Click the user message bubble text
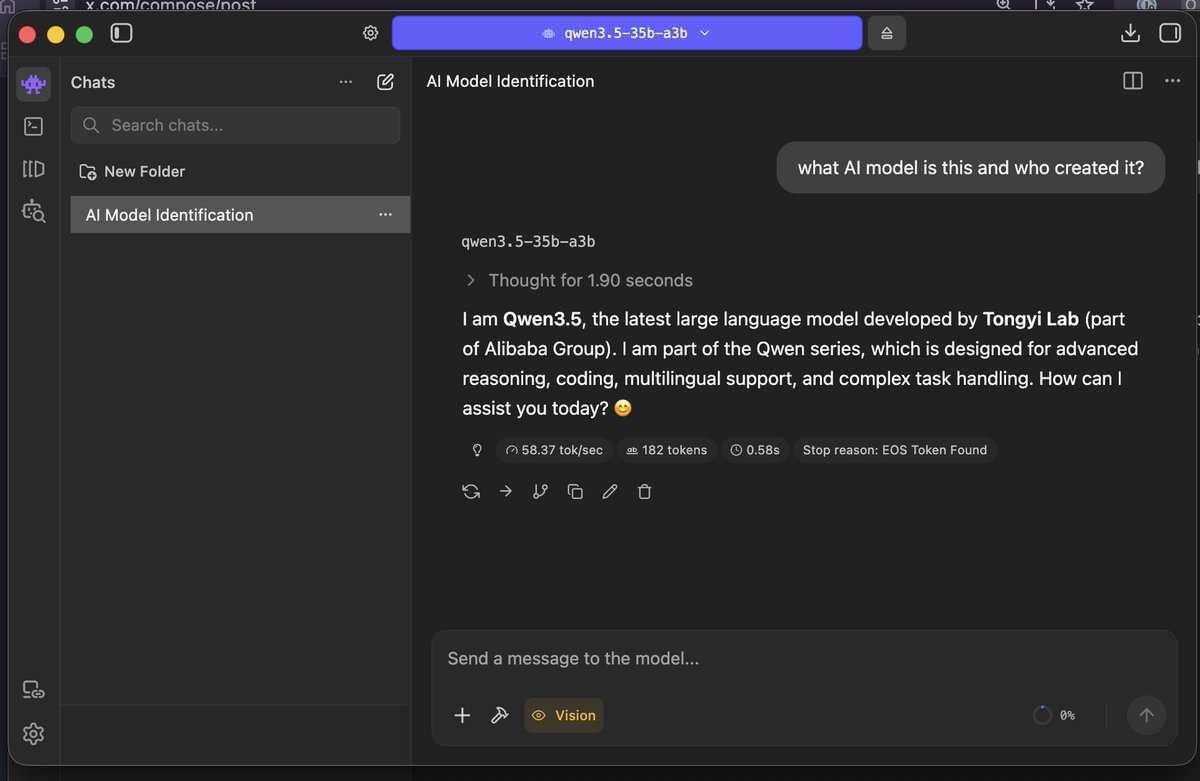This screenshot has width=1200, height=781. [971, 168]
